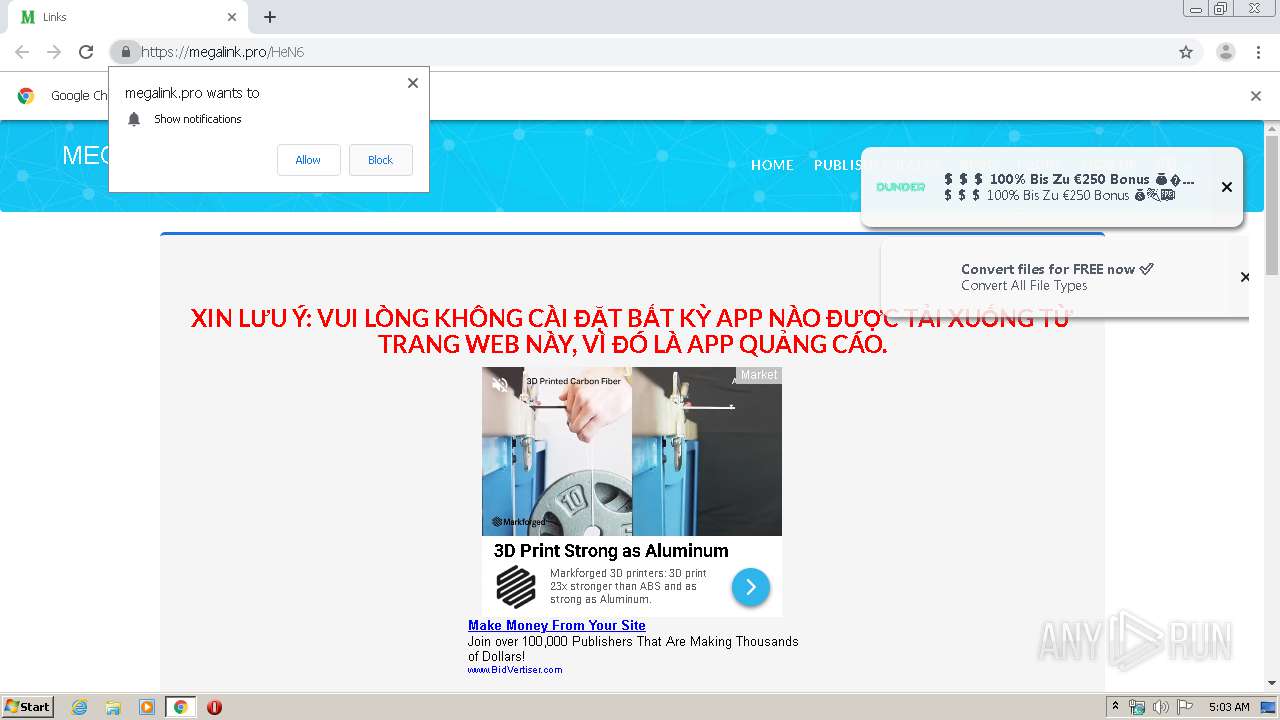
Task: Click the bell icon beside Show notifications
Action: tap(134, 119)
